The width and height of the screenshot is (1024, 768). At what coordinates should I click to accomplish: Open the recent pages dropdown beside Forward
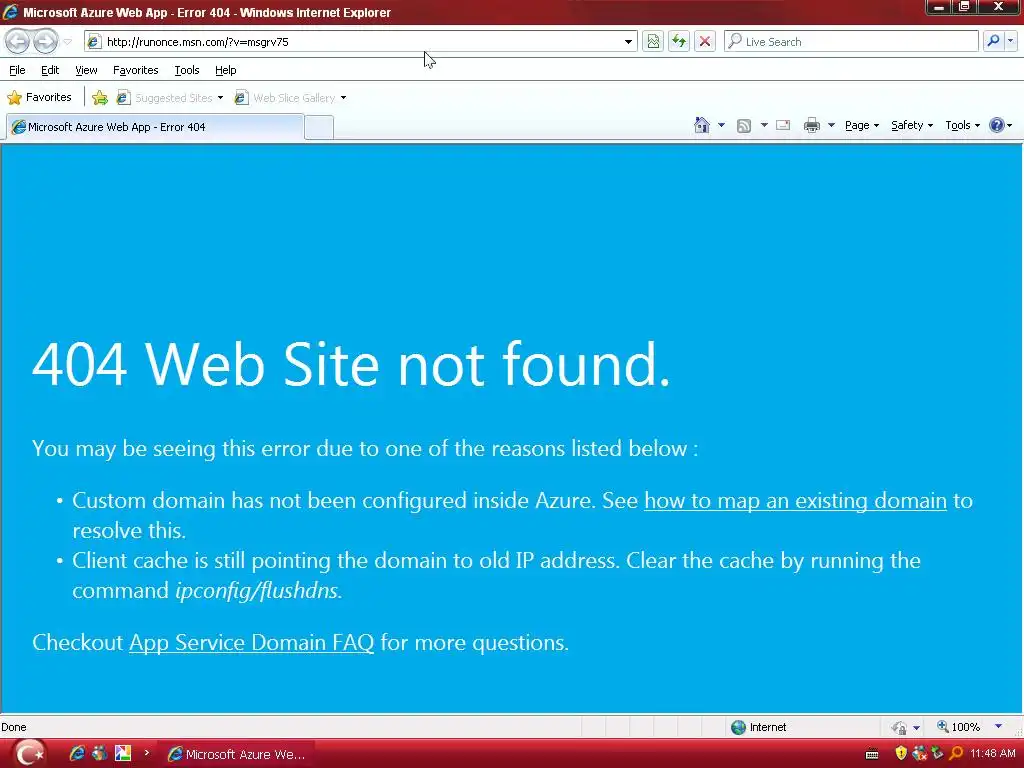click(x=67, y=42)
